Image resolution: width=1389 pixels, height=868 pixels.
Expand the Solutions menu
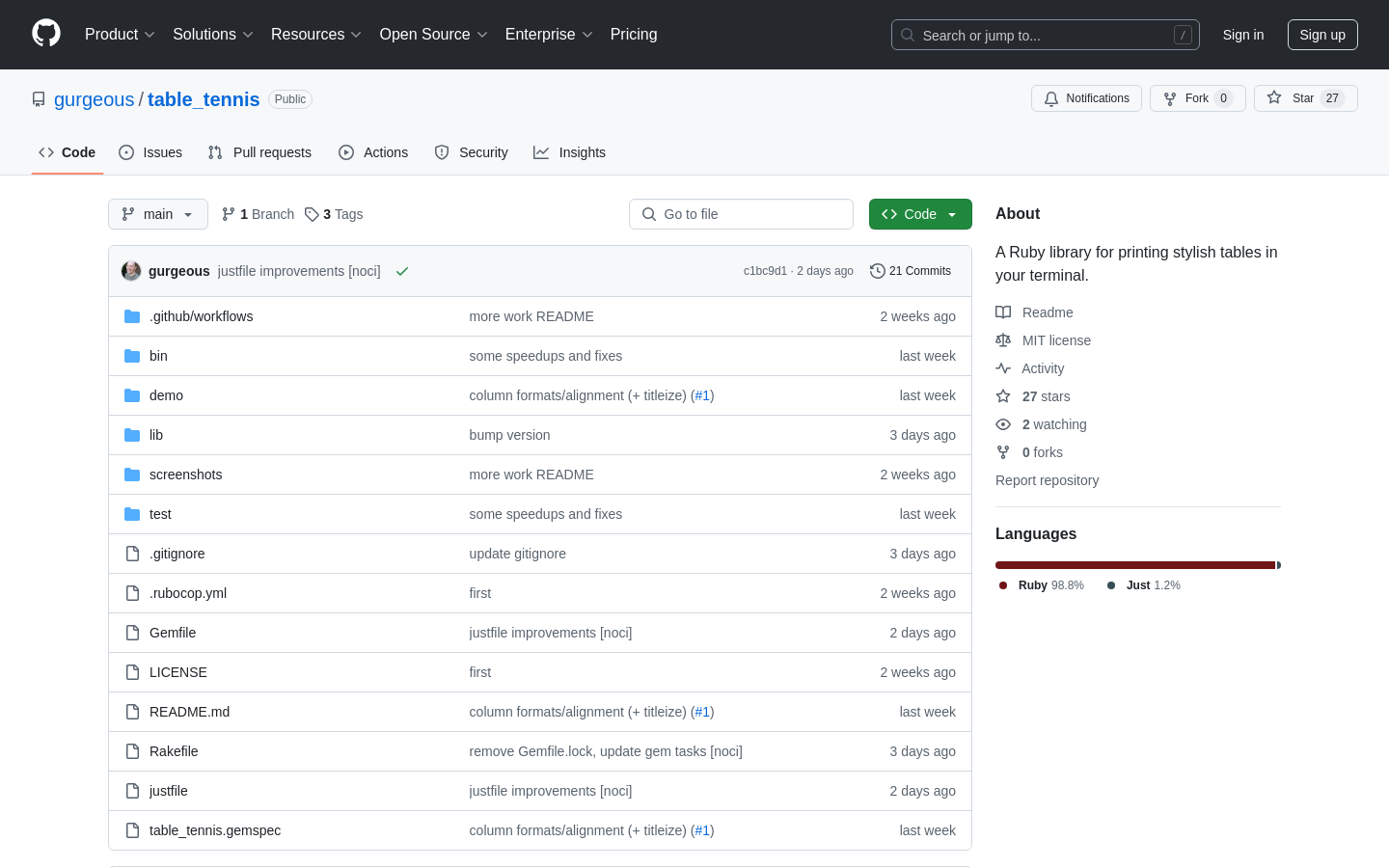tap(213, 35)
